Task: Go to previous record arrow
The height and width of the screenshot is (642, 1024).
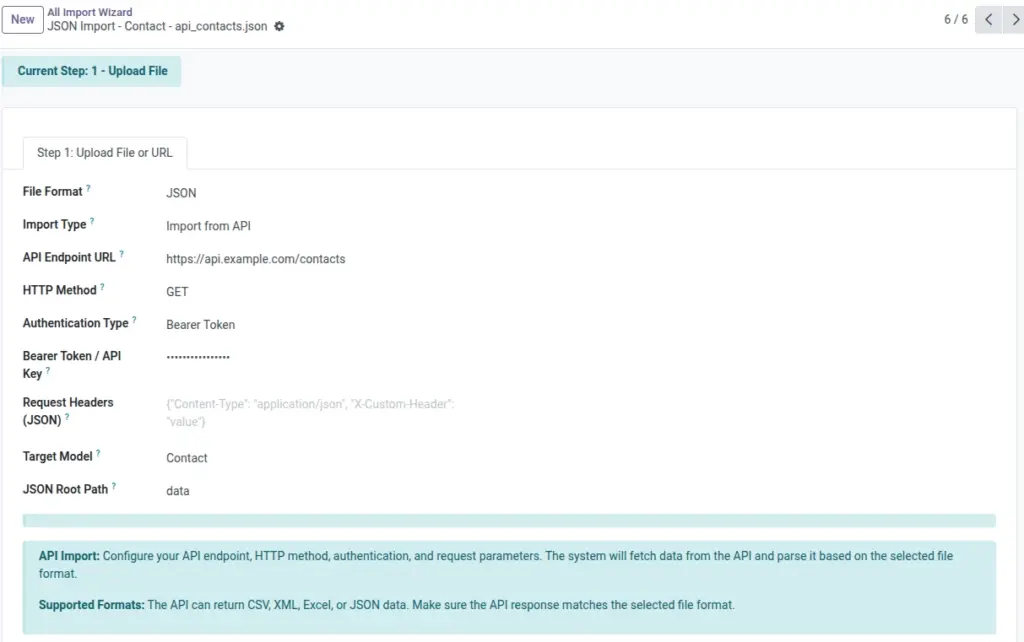Action: click(988, 20)
